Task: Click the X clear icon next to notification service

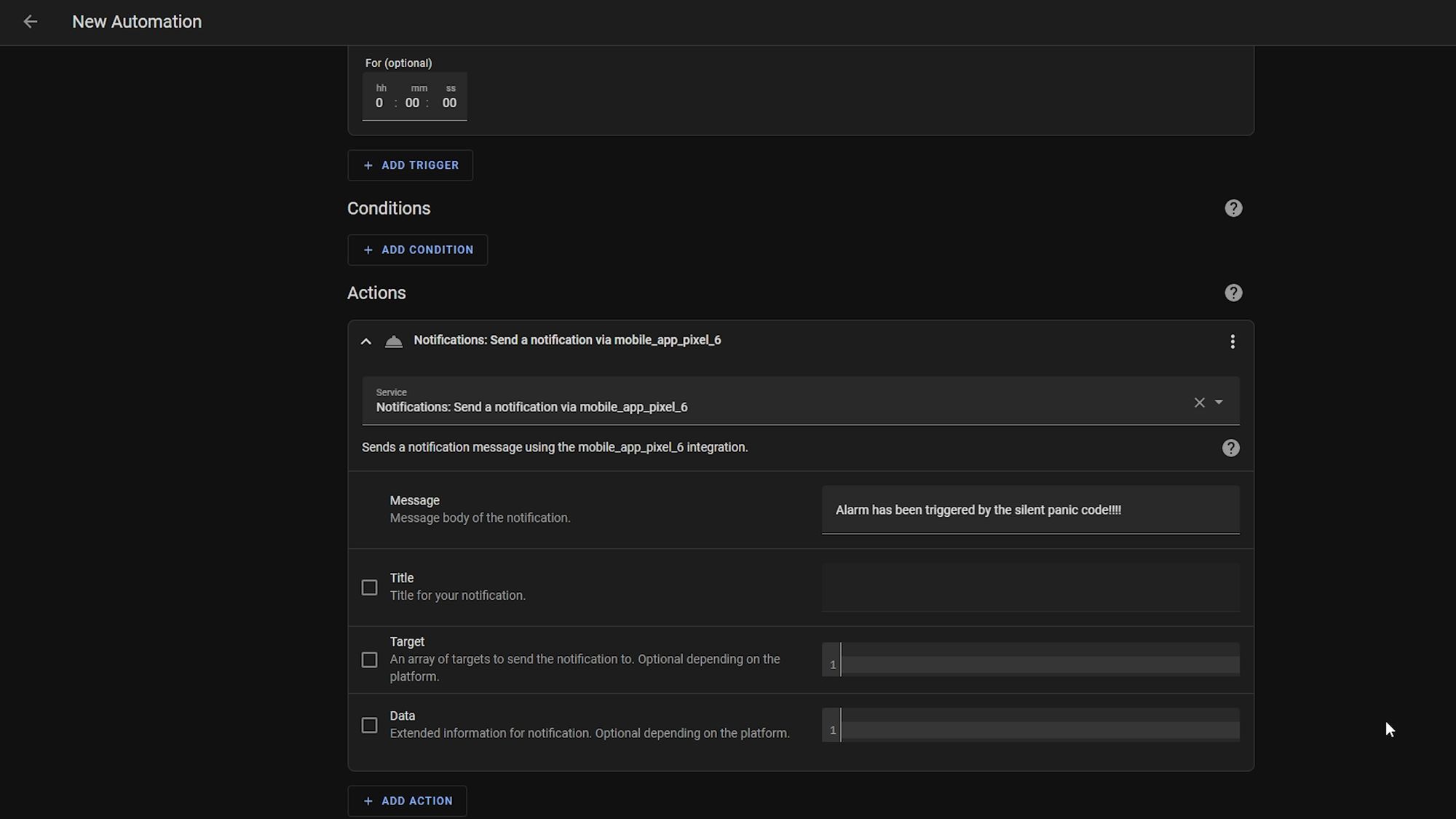Action: 1199,401
